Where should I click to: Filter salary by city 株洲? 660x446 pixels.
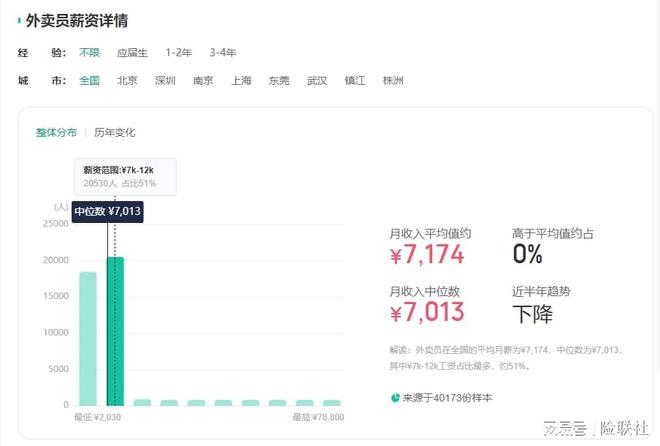coord(393,80)
